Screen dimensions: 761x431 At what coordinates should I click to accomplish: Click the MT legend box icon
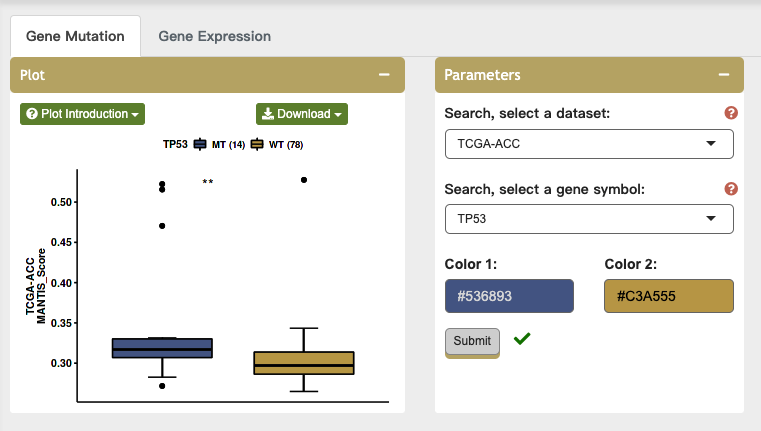(200, 145)
